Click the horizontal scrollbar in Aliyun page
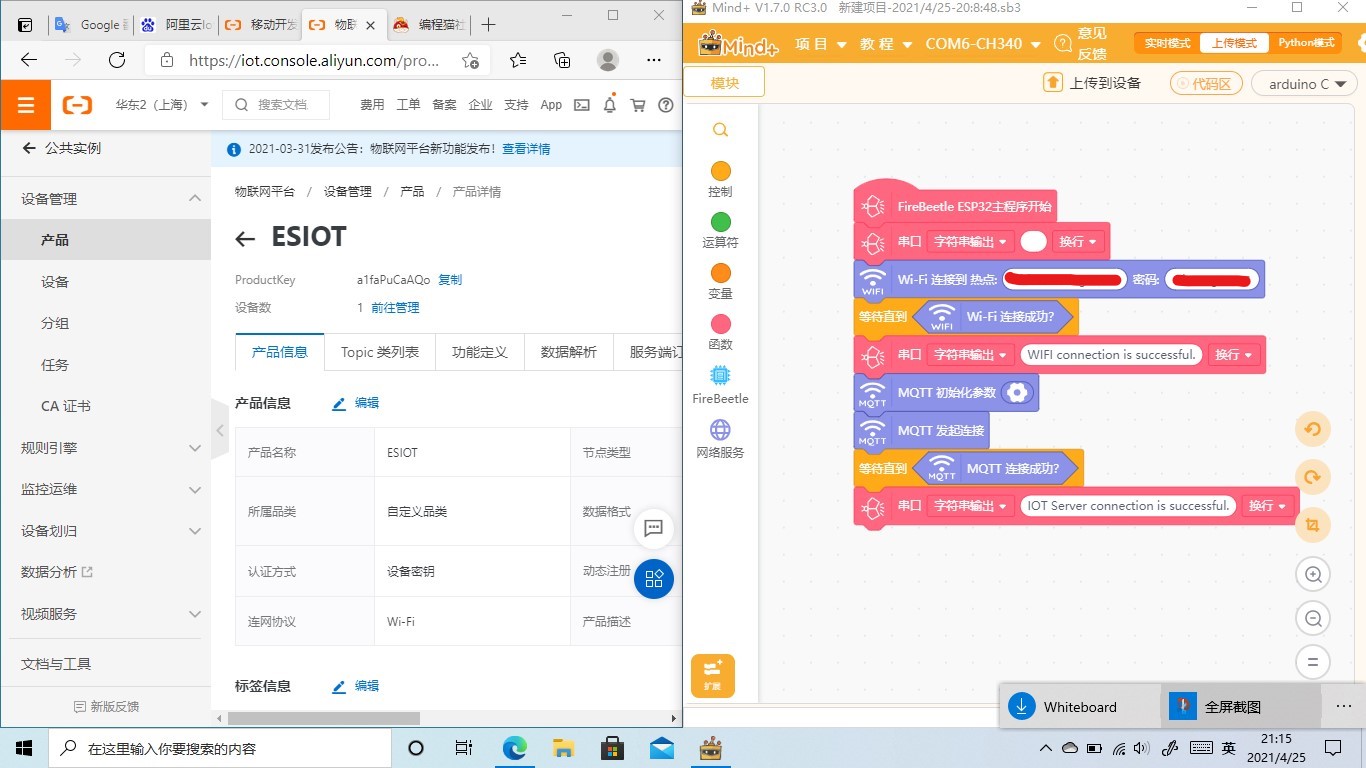 tap(324, 718)
